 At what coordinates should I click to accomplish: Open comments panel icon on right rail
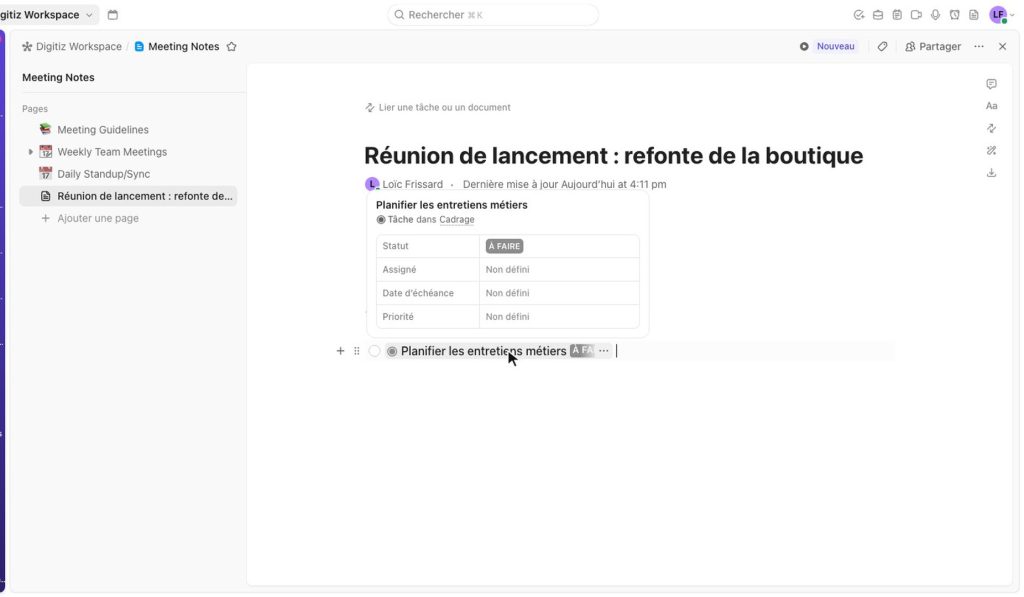(x=991, y=84)
